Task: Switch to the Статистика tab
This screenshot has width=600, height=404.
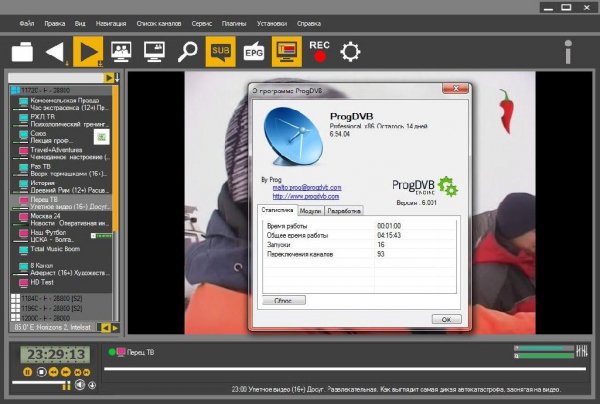Action: [x=277, y=210]
